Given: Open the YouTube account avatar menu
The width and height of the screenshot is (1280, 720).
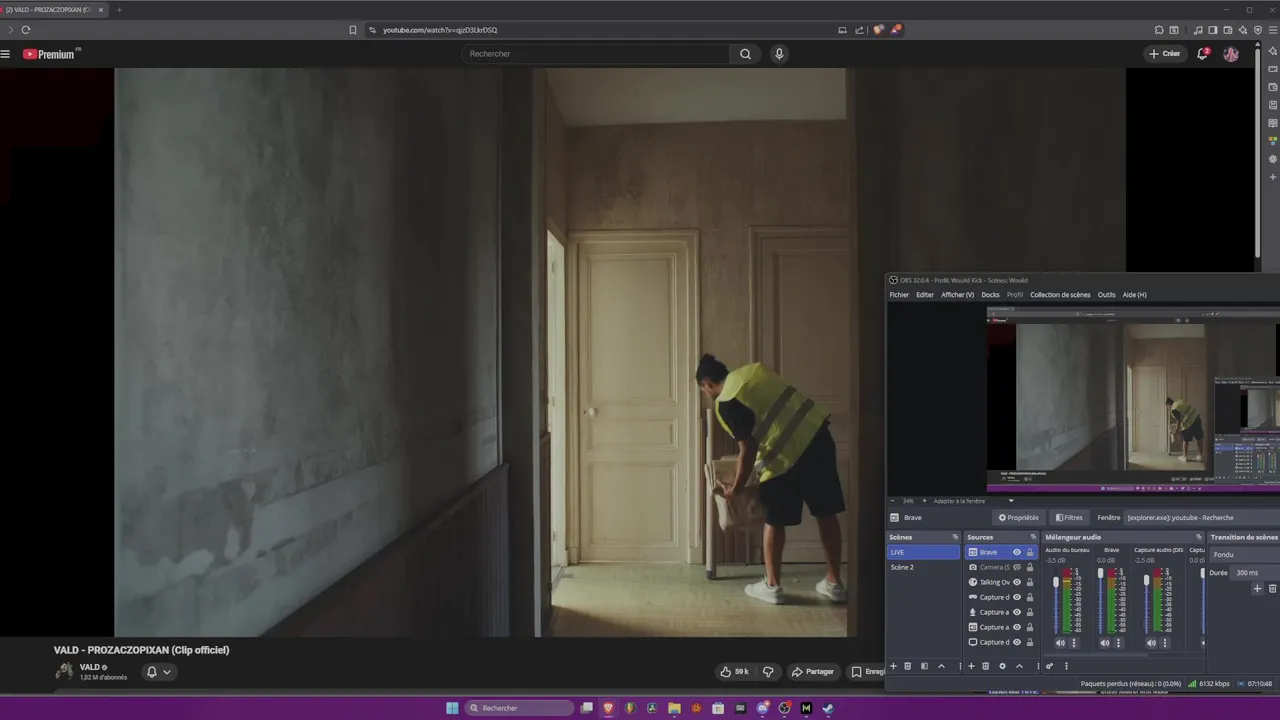Looking at the screenshot, I should (x=1231, y=54).
